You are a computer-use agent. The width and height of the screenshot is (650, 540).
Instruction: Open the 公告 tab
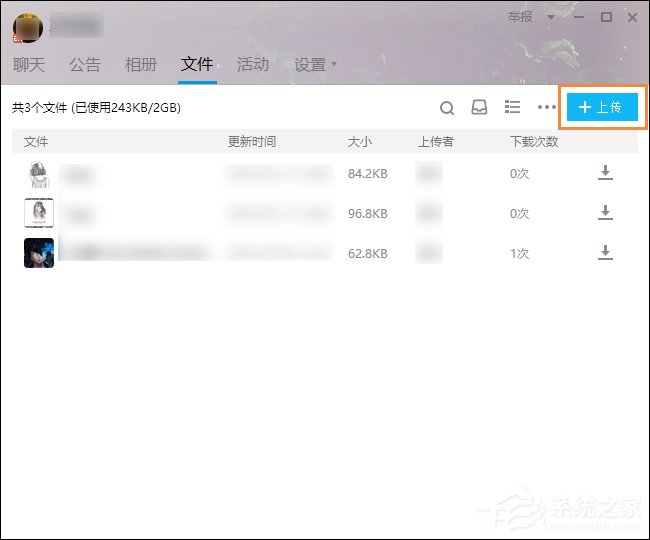pyautogui.click(x=85, y=65)
